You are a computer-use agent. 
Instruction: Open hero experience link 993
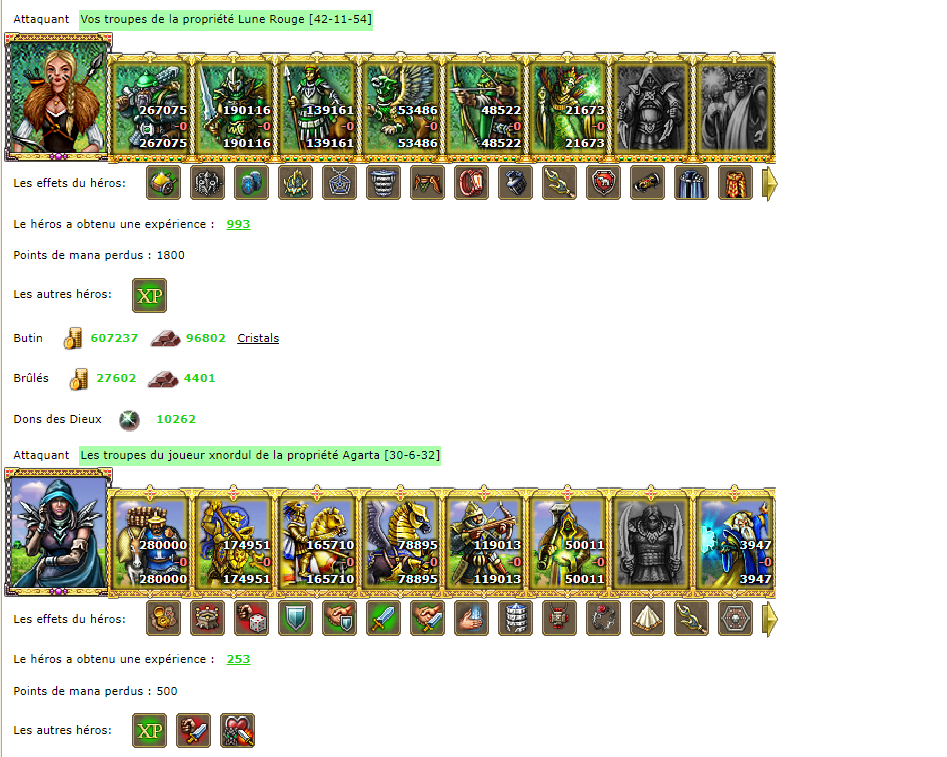pos(238,224)
